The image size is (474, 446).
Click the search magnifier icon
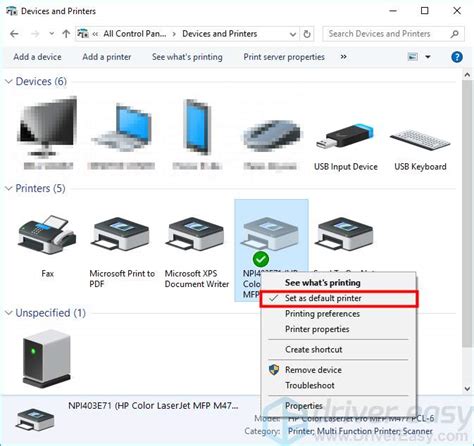(455, 34)
